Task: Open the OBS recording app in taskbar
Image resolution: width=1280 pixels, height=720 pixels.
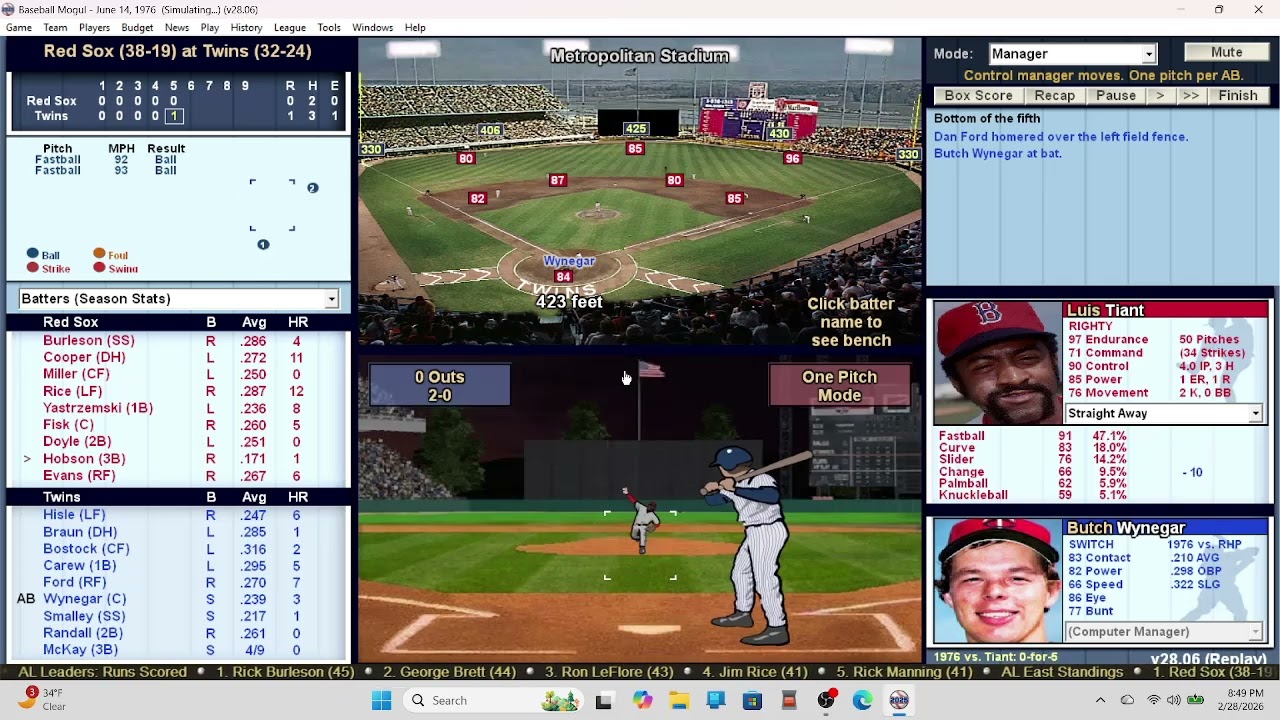Action: click(826, 700)
